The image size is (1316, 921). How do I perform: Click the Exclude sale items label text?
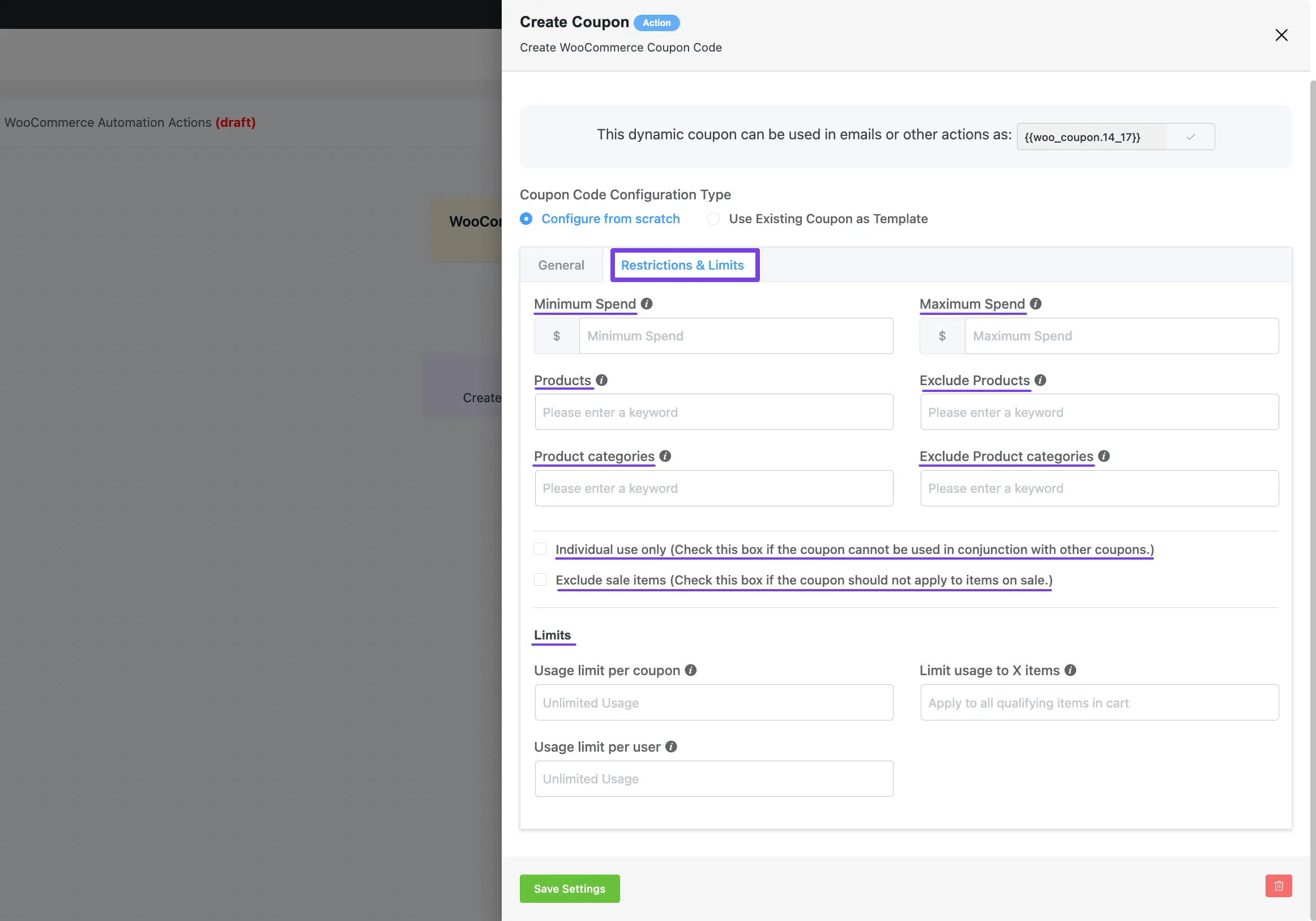[804, 579]
